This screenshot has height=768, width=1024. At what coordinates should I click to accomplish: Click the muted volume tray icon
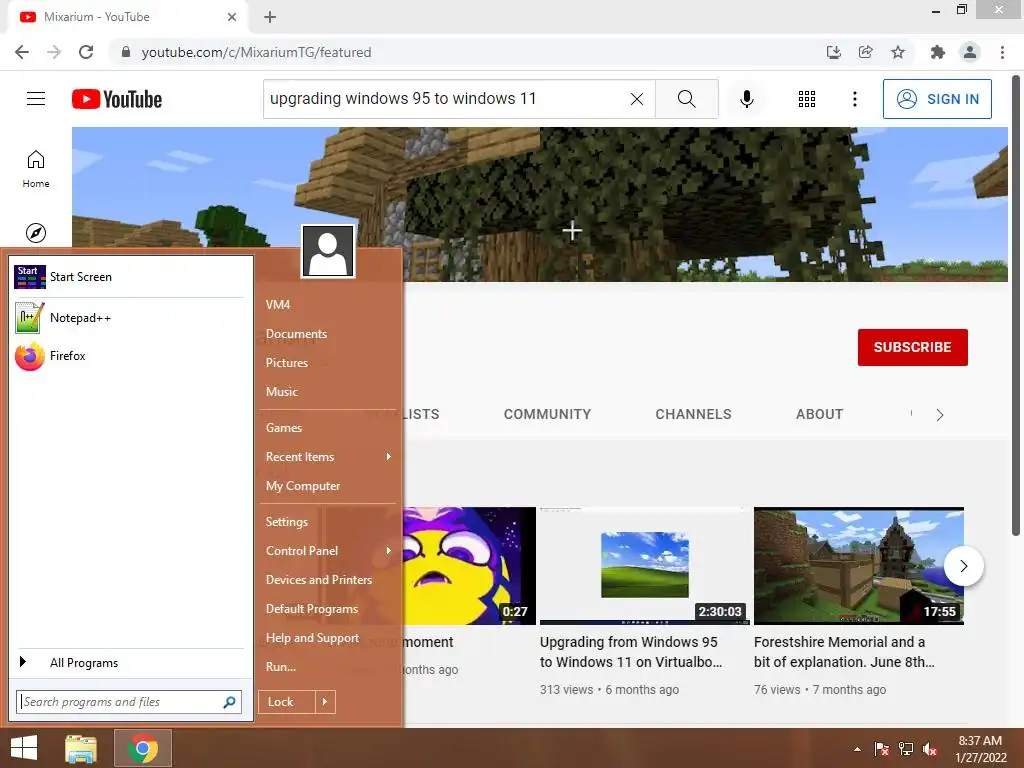click(930, 749)
